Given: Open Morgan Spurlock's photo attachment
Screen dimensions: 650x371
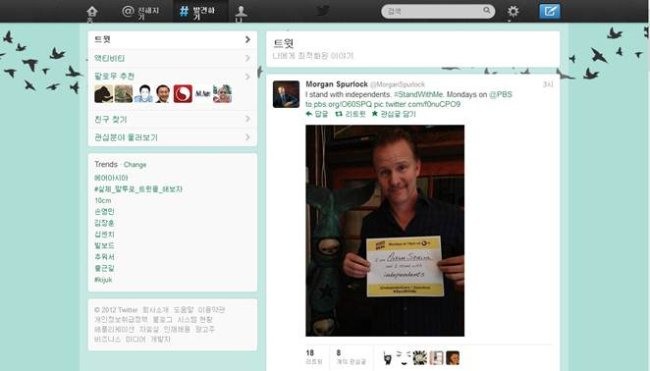Looking at the screenshot, I should pos(385,230).
